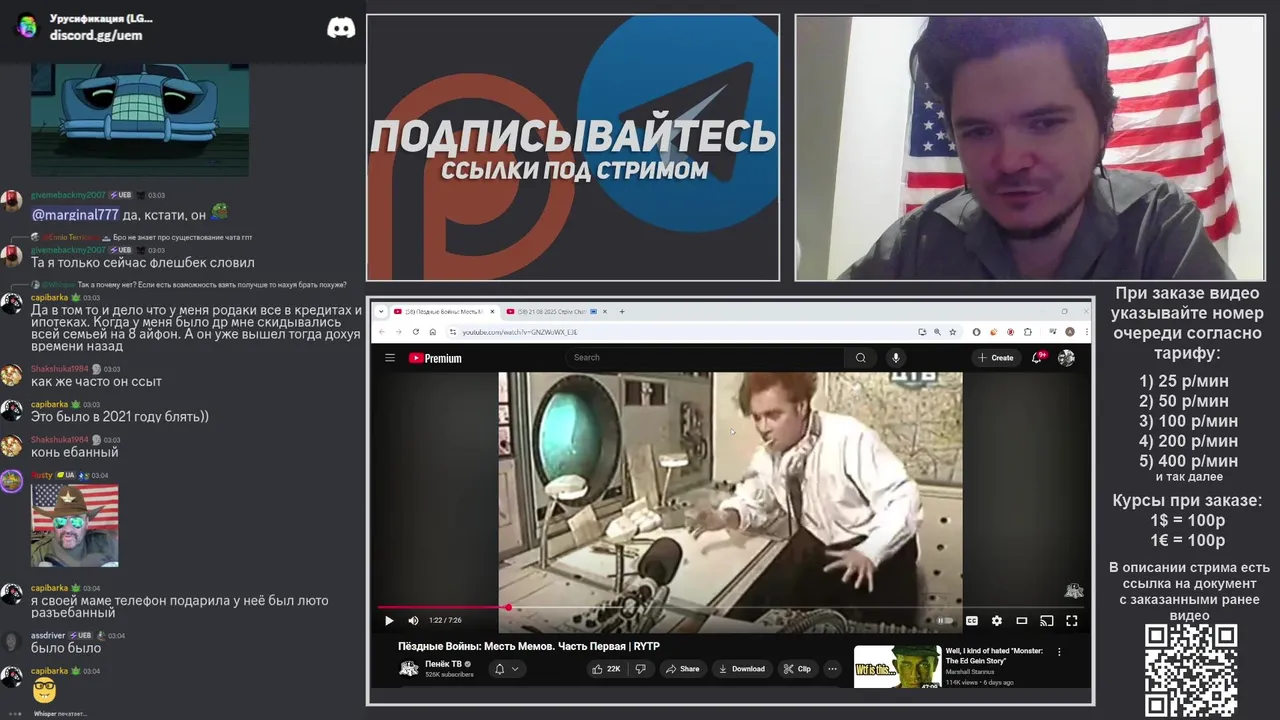This screenshot has height=720, width=1280.
Task: Reload the YouTube page
Action: pos(415,332)
